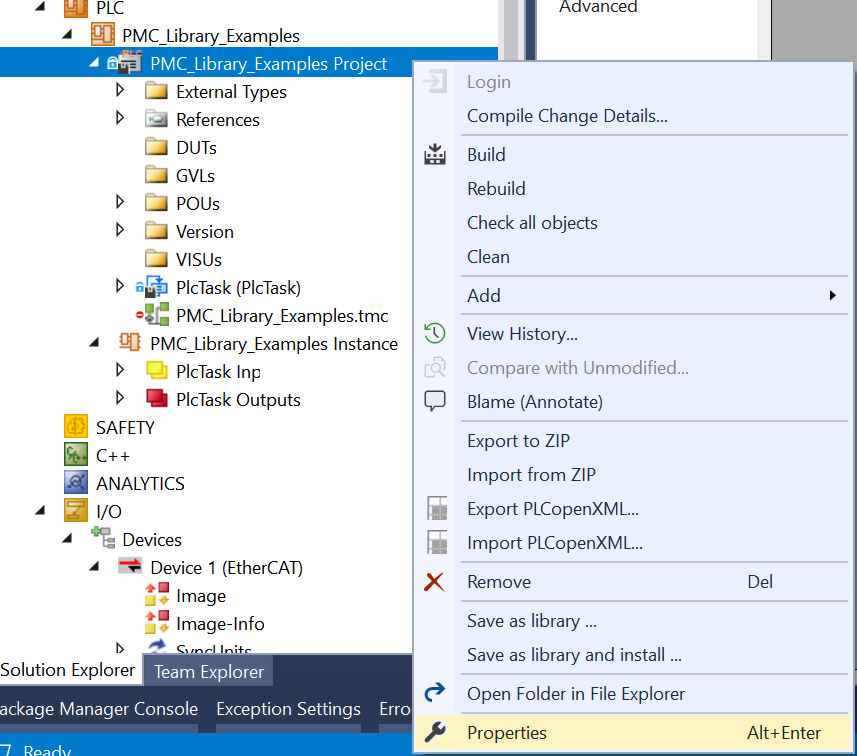Click the ANALYTICS node icon
857x756 pixels.
coord(77,483)
